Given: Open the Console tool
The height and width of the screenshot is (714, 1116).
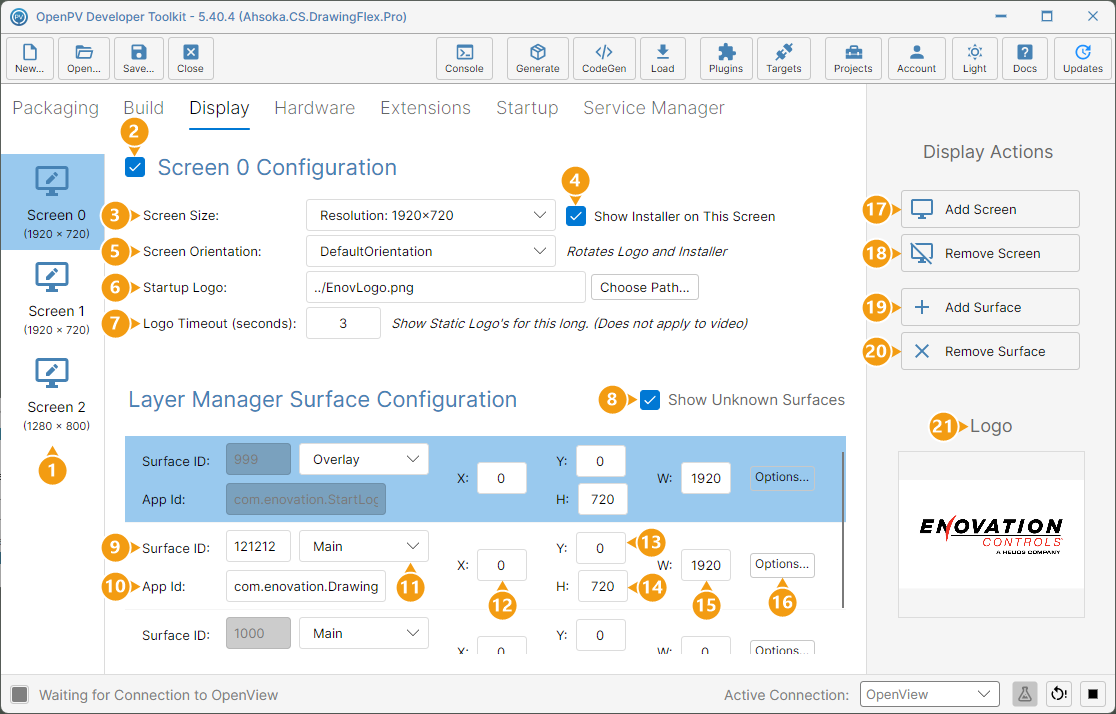Looking at the screenshot, I should tap(464, 58).
